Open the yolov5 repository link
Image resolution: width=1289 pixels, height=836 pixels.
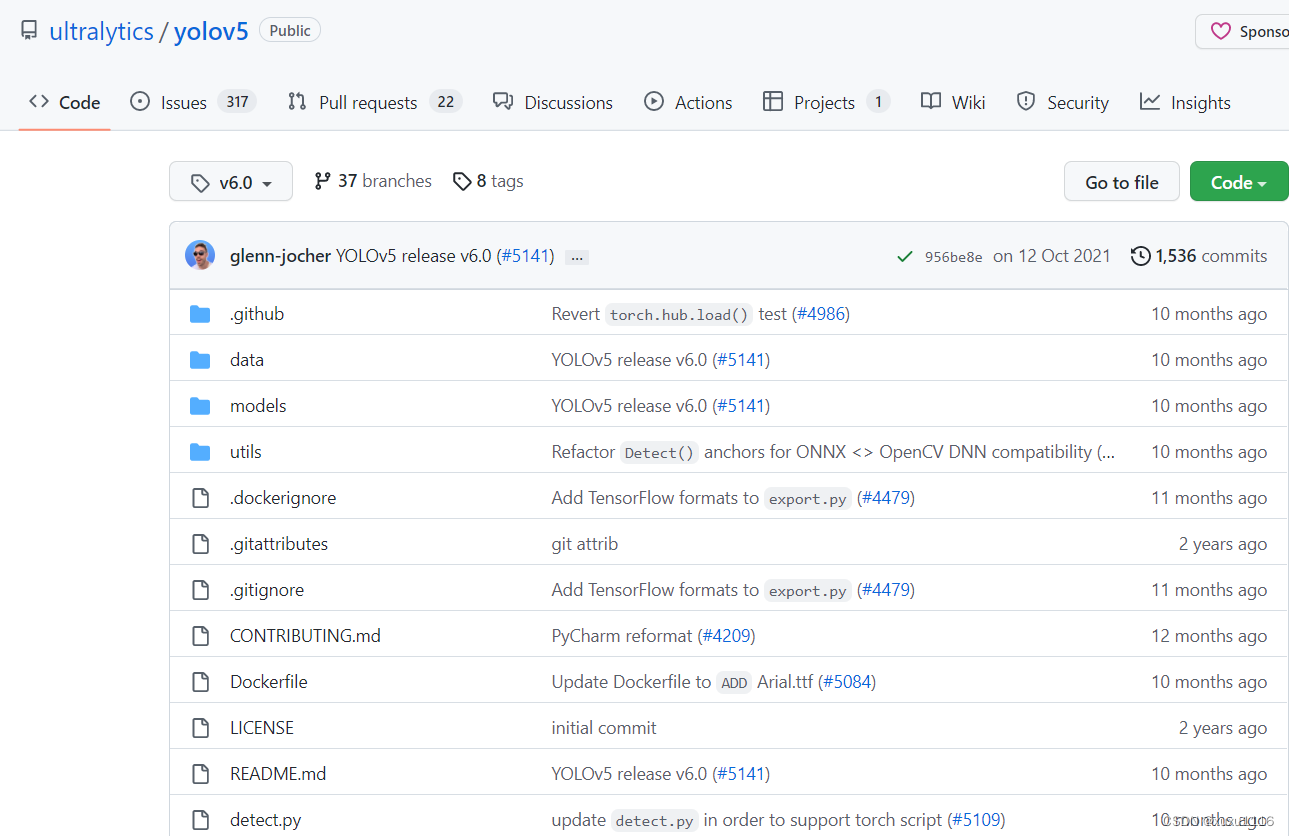pyautogui.click(x=211, y=31)
